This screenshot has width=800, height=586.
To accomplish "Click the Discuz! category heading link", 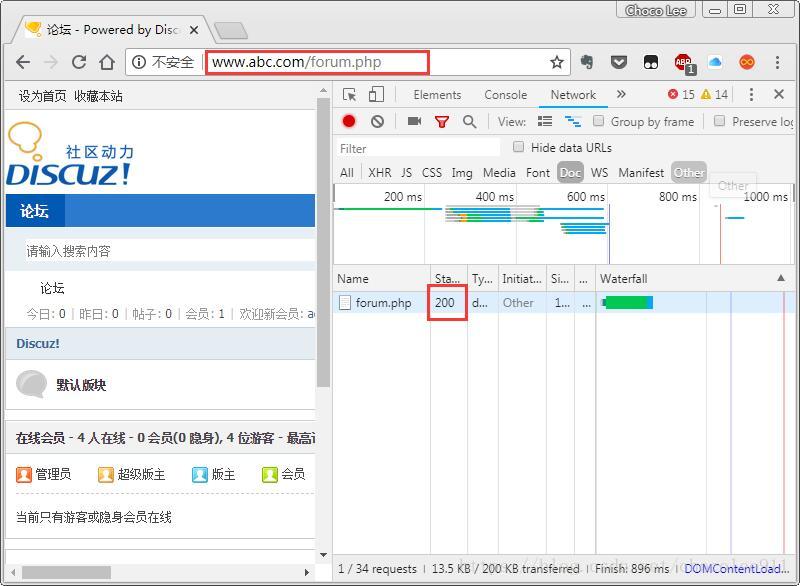I will 38,344.
